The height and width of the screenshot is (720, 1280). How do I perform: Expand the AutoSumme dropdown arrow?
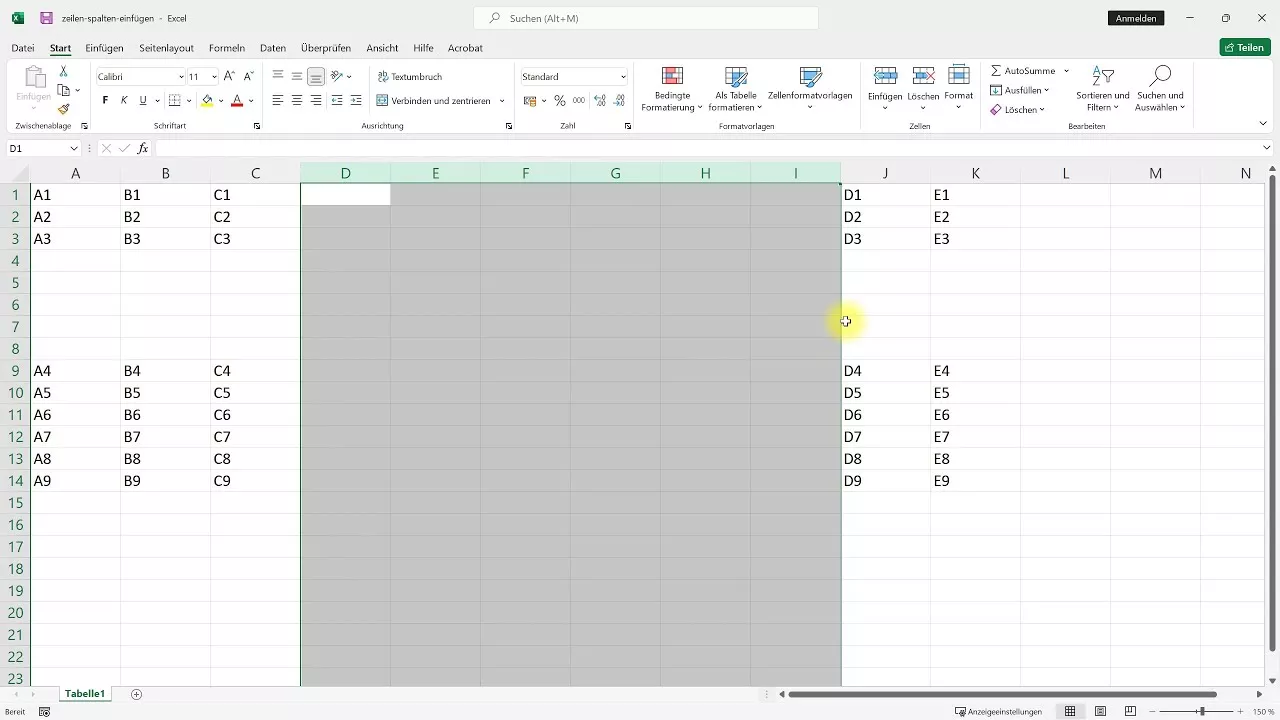click(1066, 71)
